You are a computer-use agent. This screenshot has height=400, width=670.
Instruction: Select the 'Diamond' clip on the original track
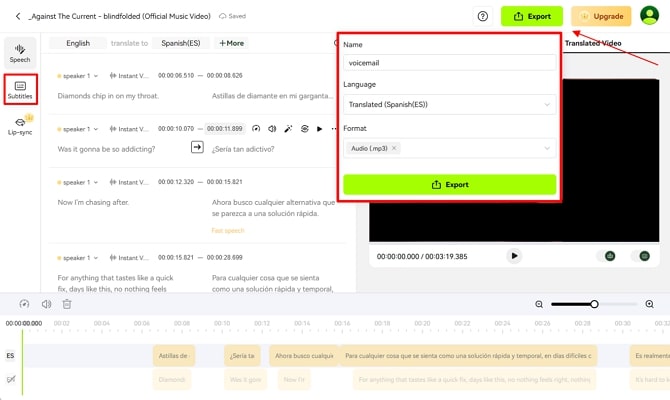172,379
